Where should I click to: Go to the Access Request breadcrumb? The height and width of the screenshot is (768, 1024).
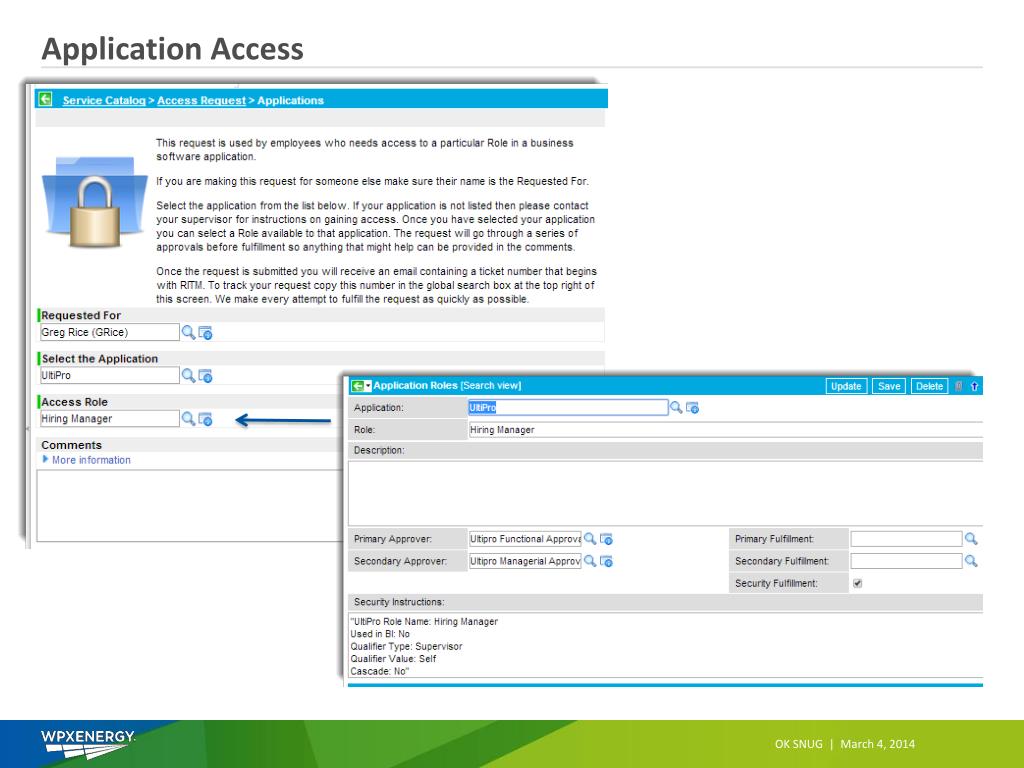pyautogui.click(x=201, y=101)
